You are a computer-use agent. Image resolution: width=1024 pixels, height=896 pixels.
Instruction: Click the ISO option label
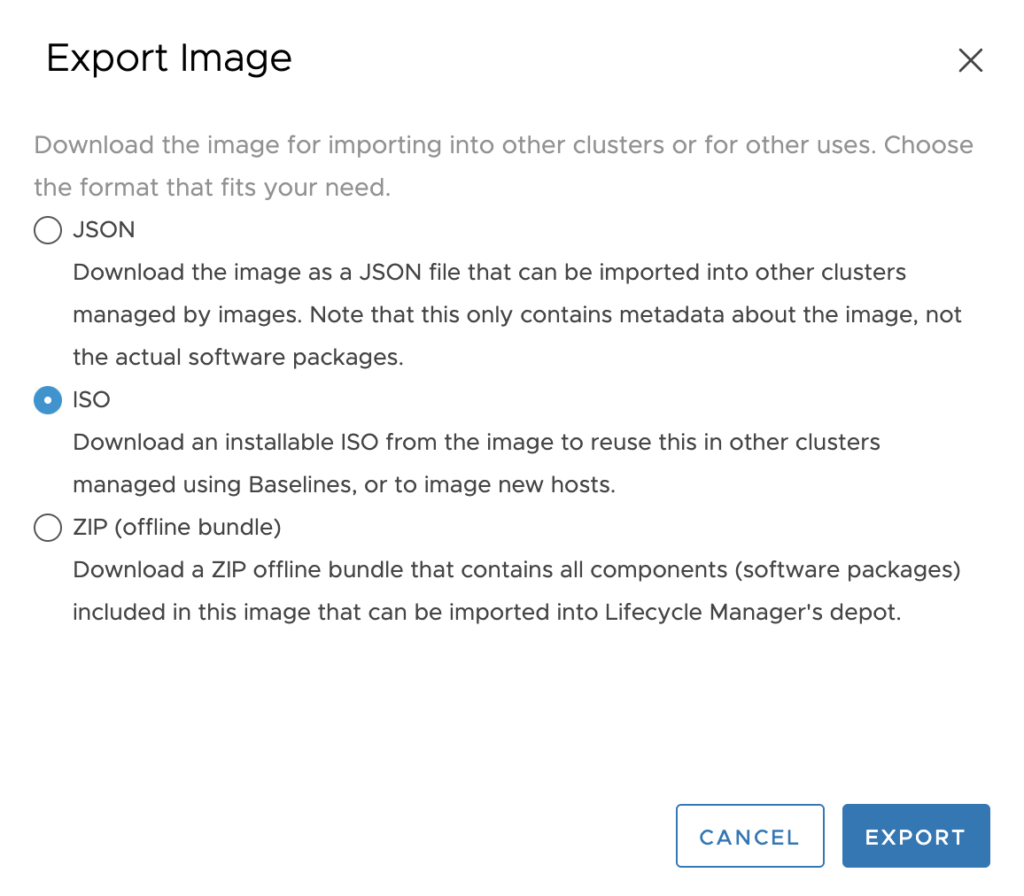coord(92,399)
